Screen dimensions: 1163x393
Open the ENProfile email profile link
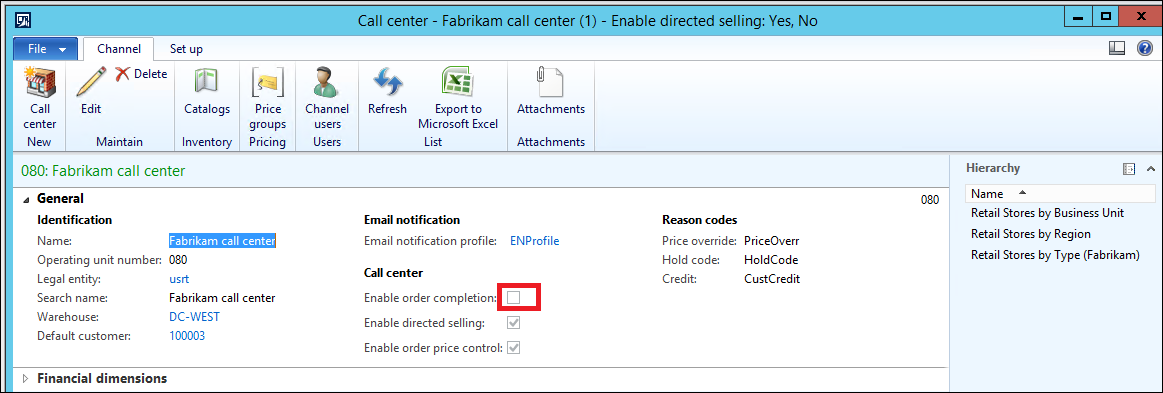[x=534, y=241]
